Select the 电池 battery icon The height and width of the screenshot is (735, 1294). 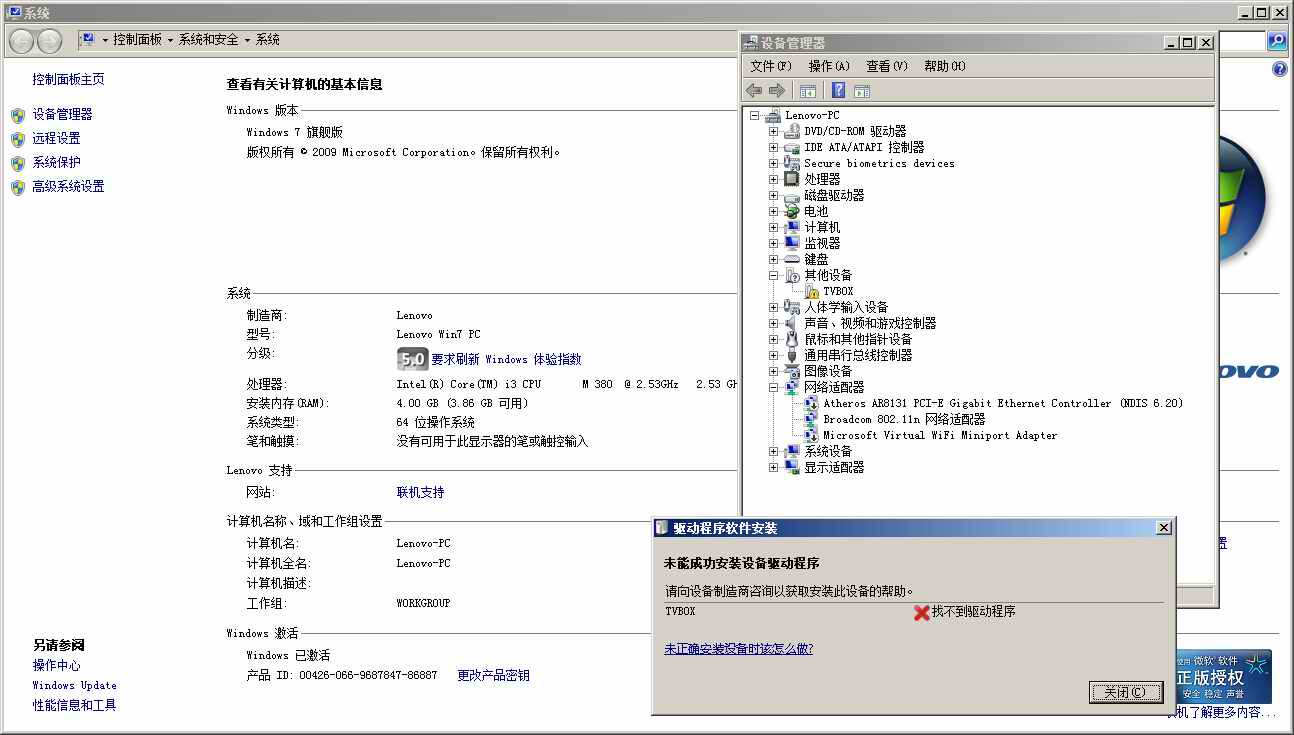click(x=792, y=211)
